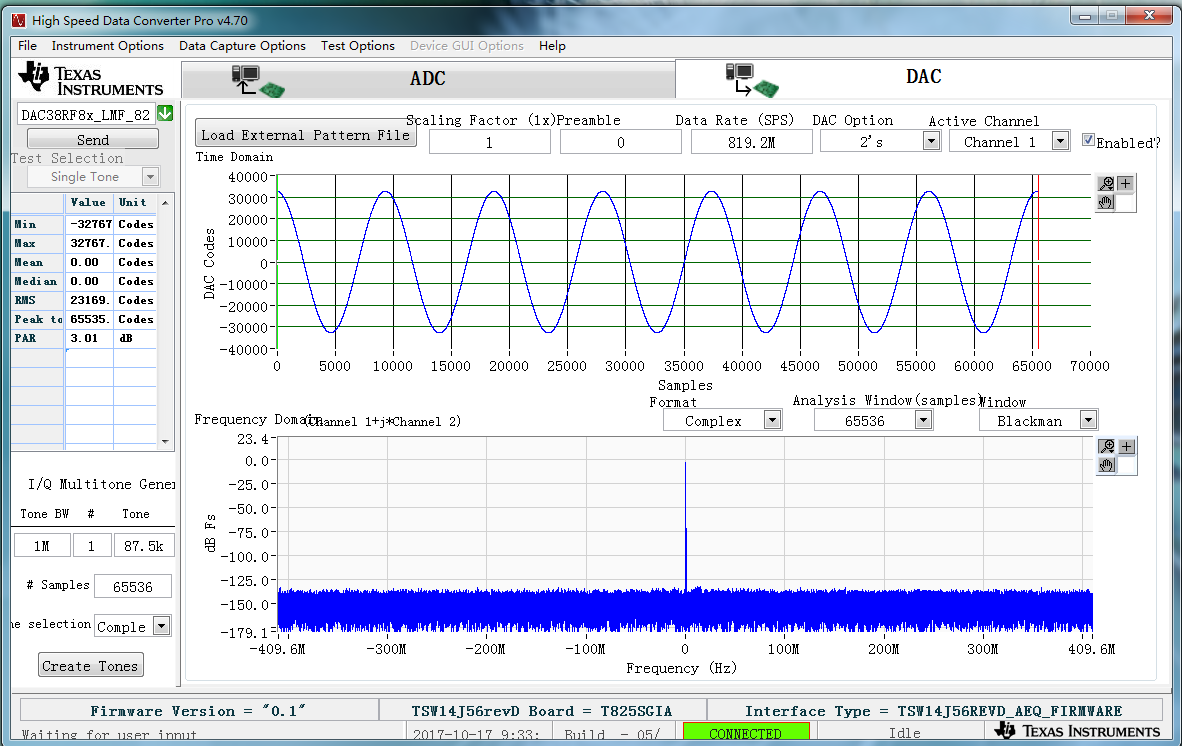Image resolution: width=1182 pixels, height=746 pixels.
Task: Click the Unit column header in statistics table
Action: click(133, 202)
